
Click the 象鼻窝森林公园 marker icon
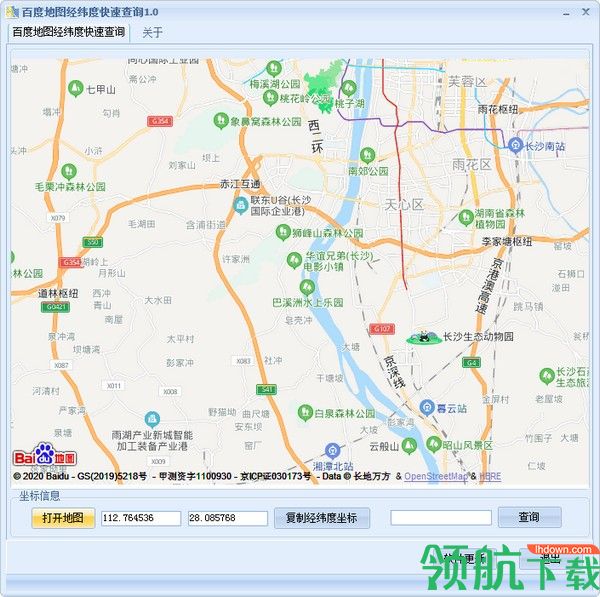221,121
